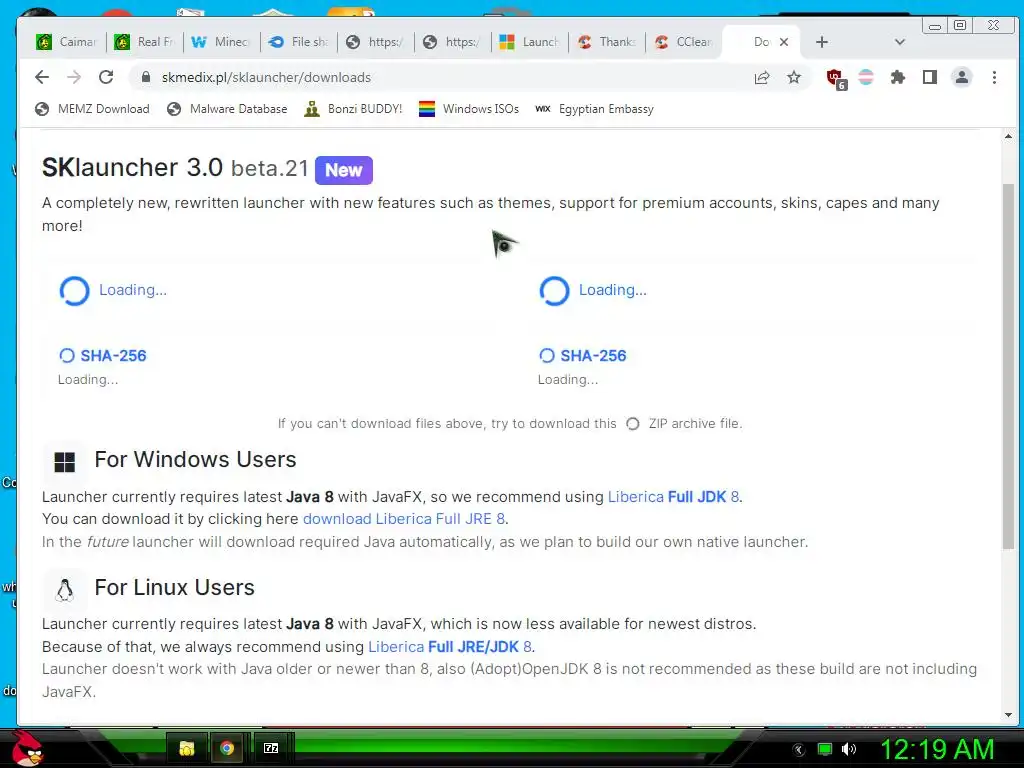Viewport: 1024px width, 768px height.
Task: Open a new browser tab
Action: click(822, 42)
